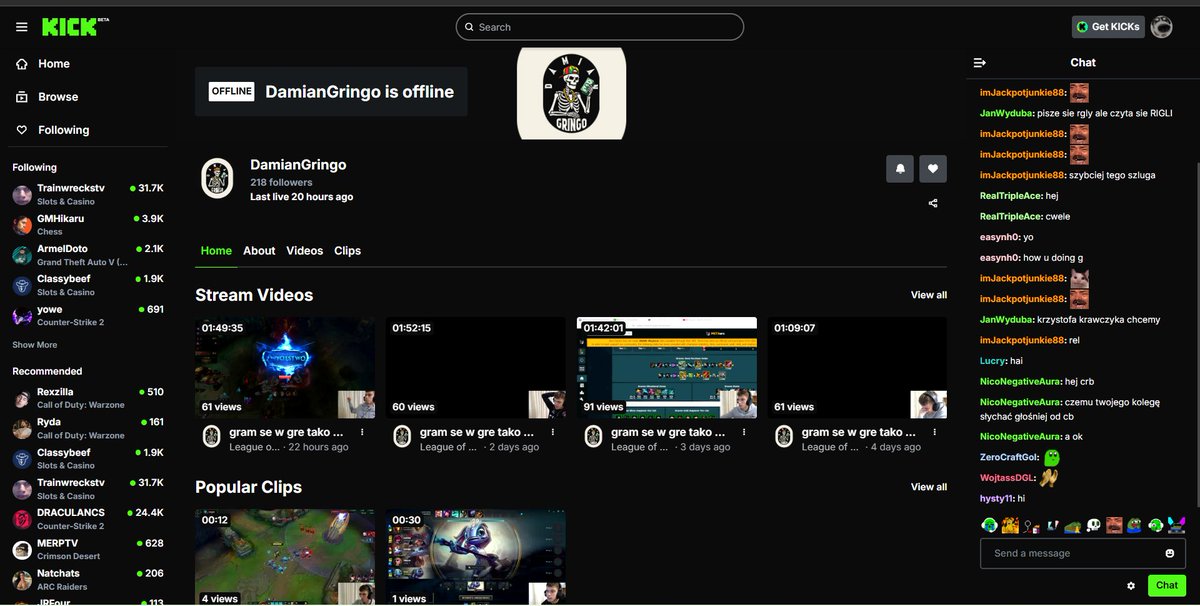Open options menu of the 2 days ago video
The image size is (1200, 606).
[553, 433]
